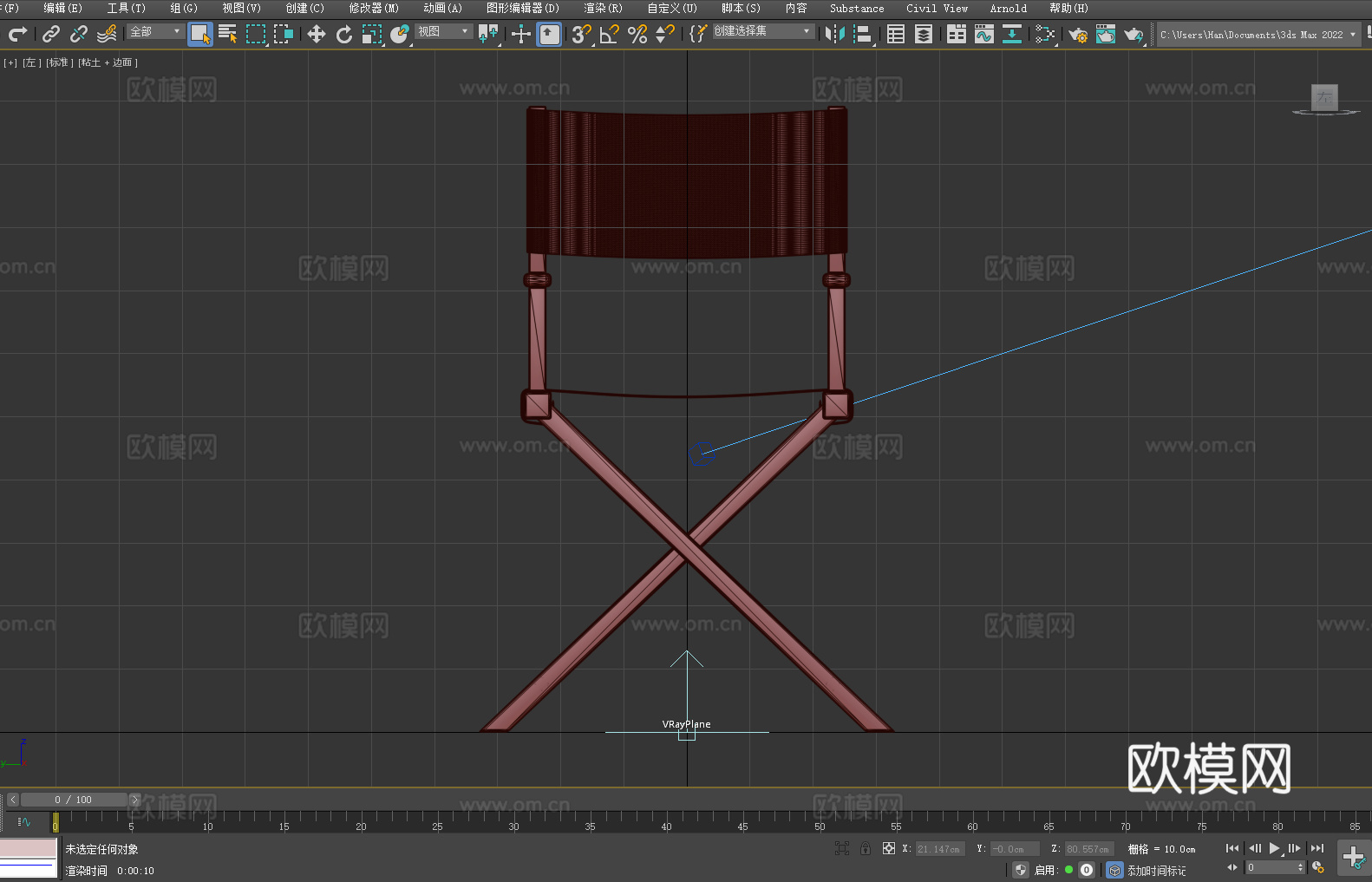1372x882 pixels.
Task: Open the Schematic View icon
Action: [1012, 34]
